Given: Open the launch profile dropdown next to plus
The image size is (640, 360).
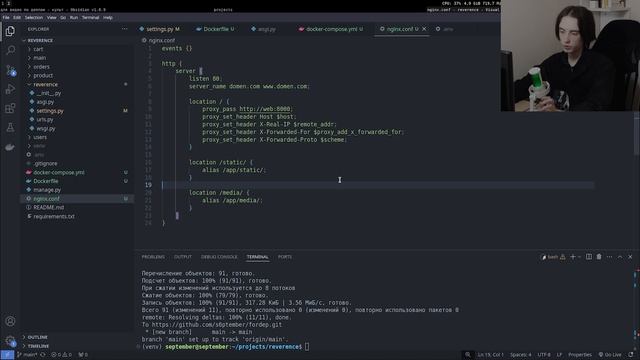Looking at the screenshot, I should tap(579, 257).
